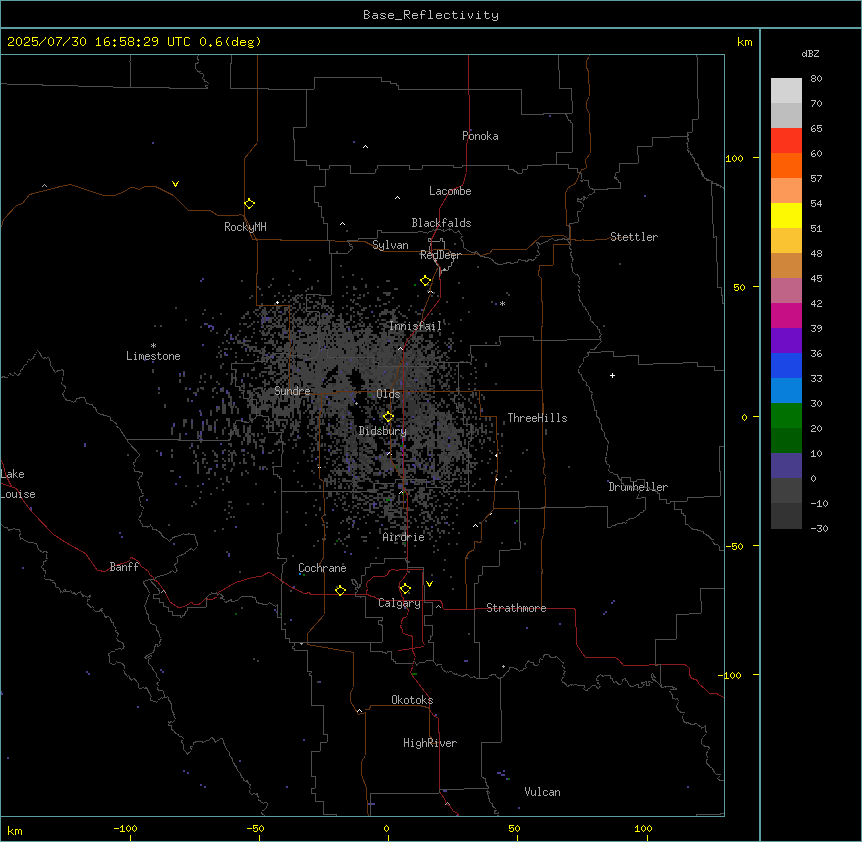Image resolution: width=862 pixels, height=842 pixels.
Task: Select the orange 60-57 dBZ legend swatch
Action: 786,165
